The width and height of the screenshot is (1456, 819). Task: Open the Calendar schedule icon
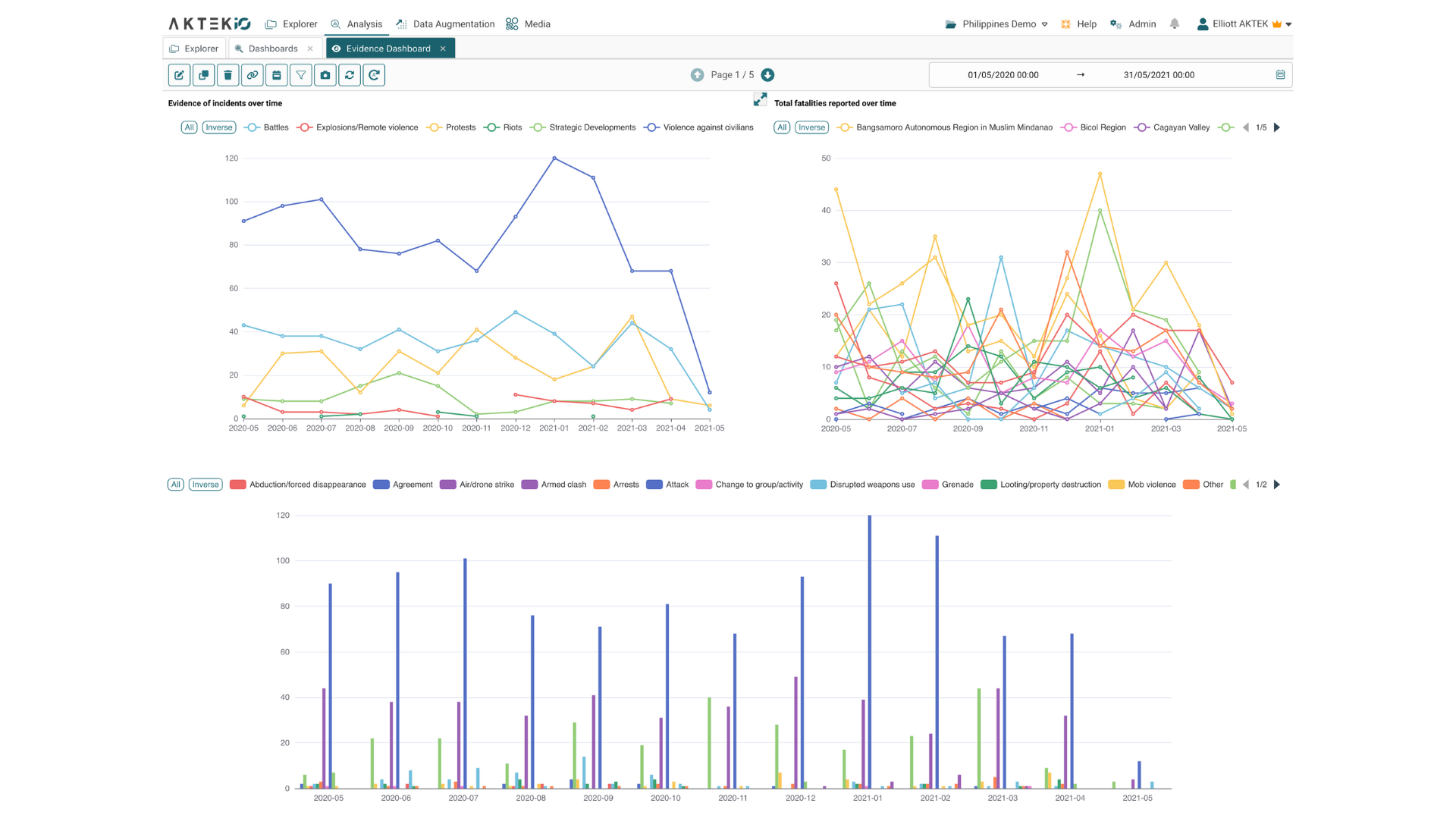[x=276, y=75]
